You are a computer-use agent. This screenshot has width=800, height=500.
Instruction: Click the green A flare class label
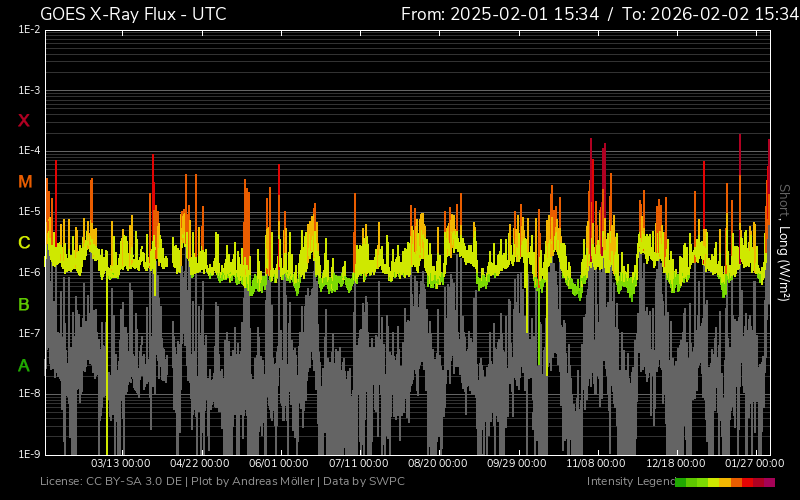(x=24, y=366)
